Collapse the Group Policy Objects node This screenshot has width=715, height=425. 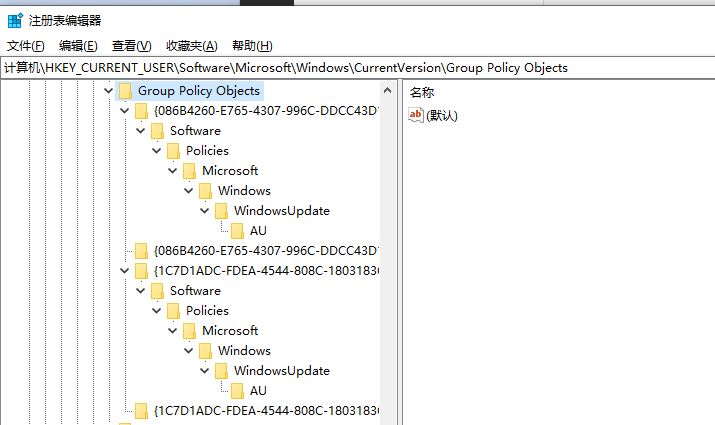(x=108, y=90)
